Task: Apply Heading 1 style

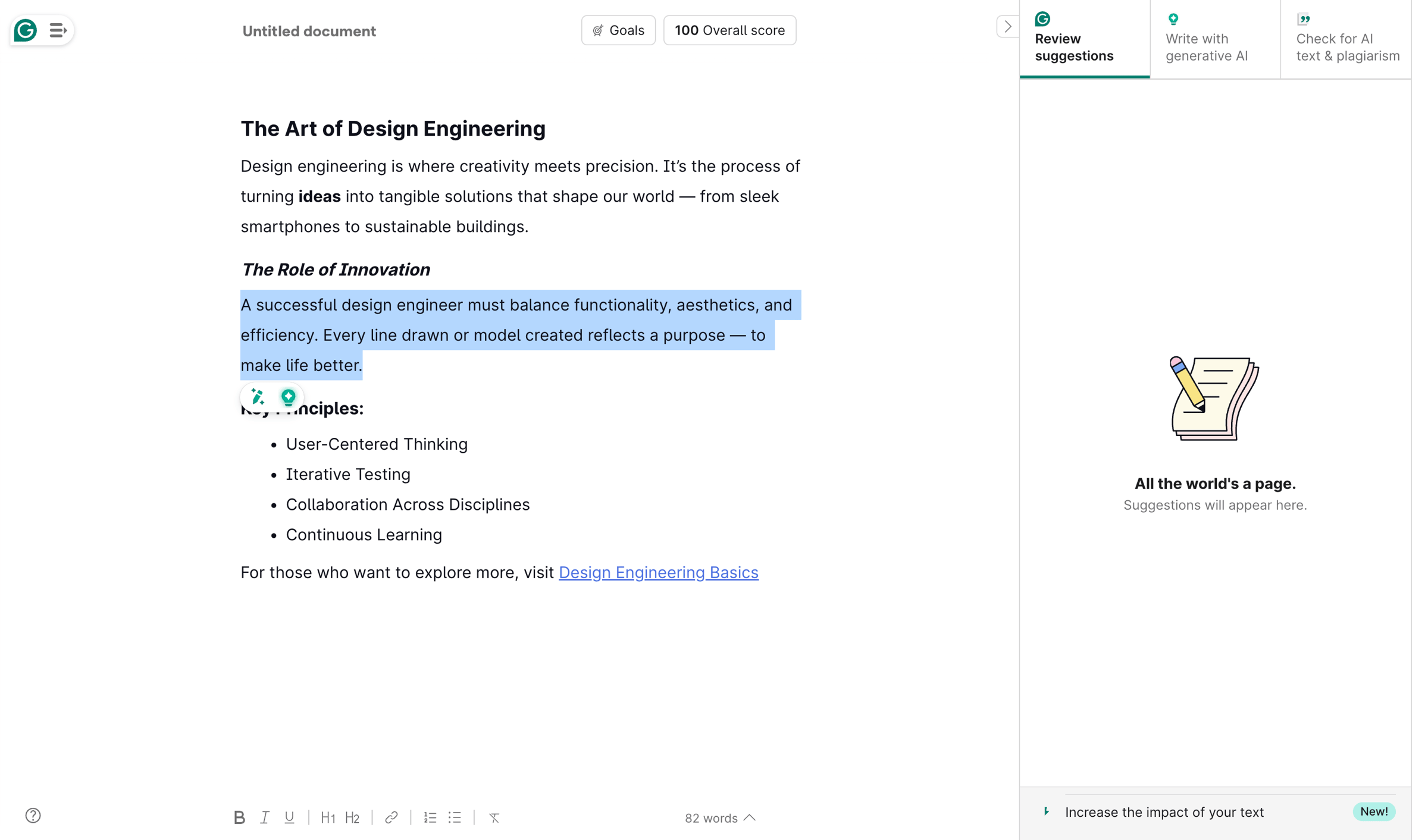Action: pos(328,817)
